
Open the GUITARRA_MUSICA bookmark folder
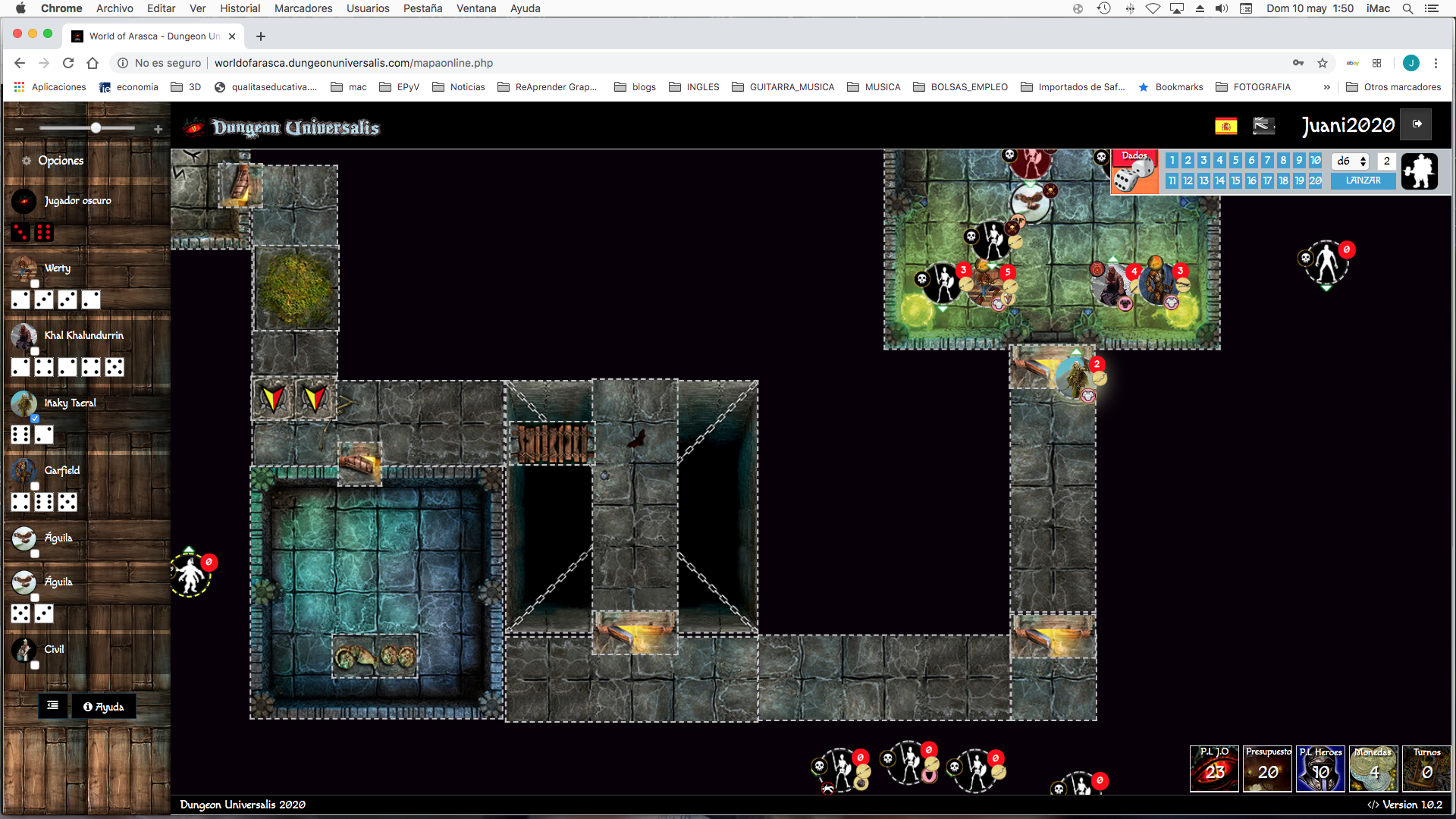tap(783, 87)
